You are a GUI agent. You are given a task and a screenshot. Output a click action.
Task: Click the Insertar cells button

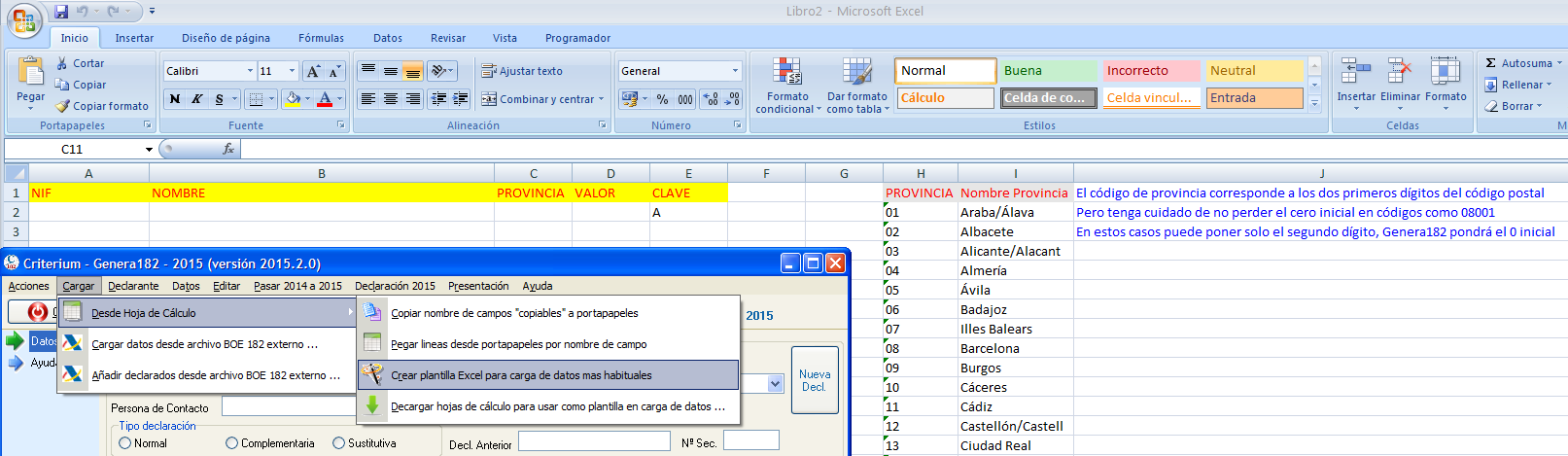(1355, 84)
